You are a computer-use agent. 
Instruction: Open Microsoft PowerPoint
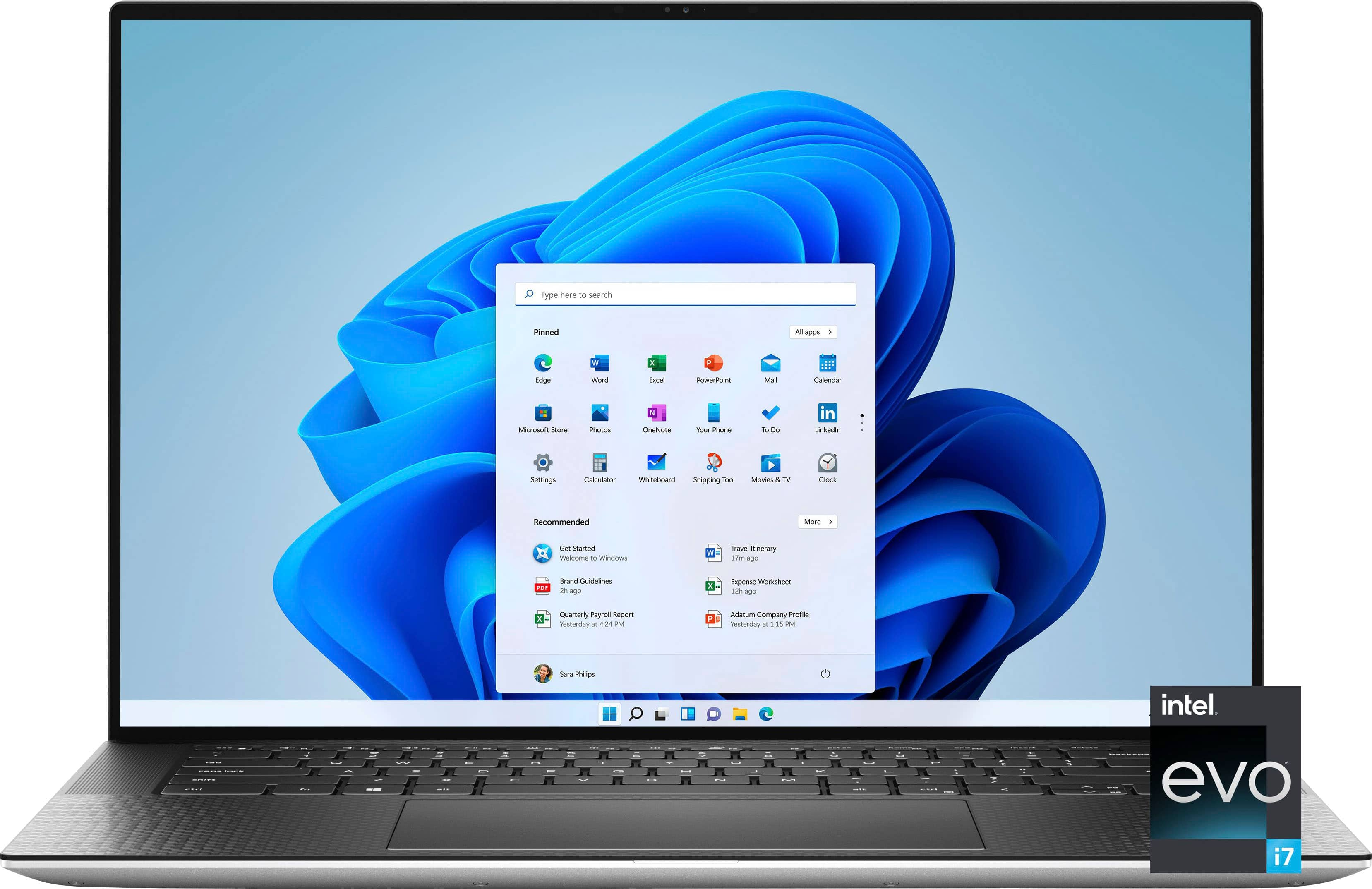tap(715, 370)
